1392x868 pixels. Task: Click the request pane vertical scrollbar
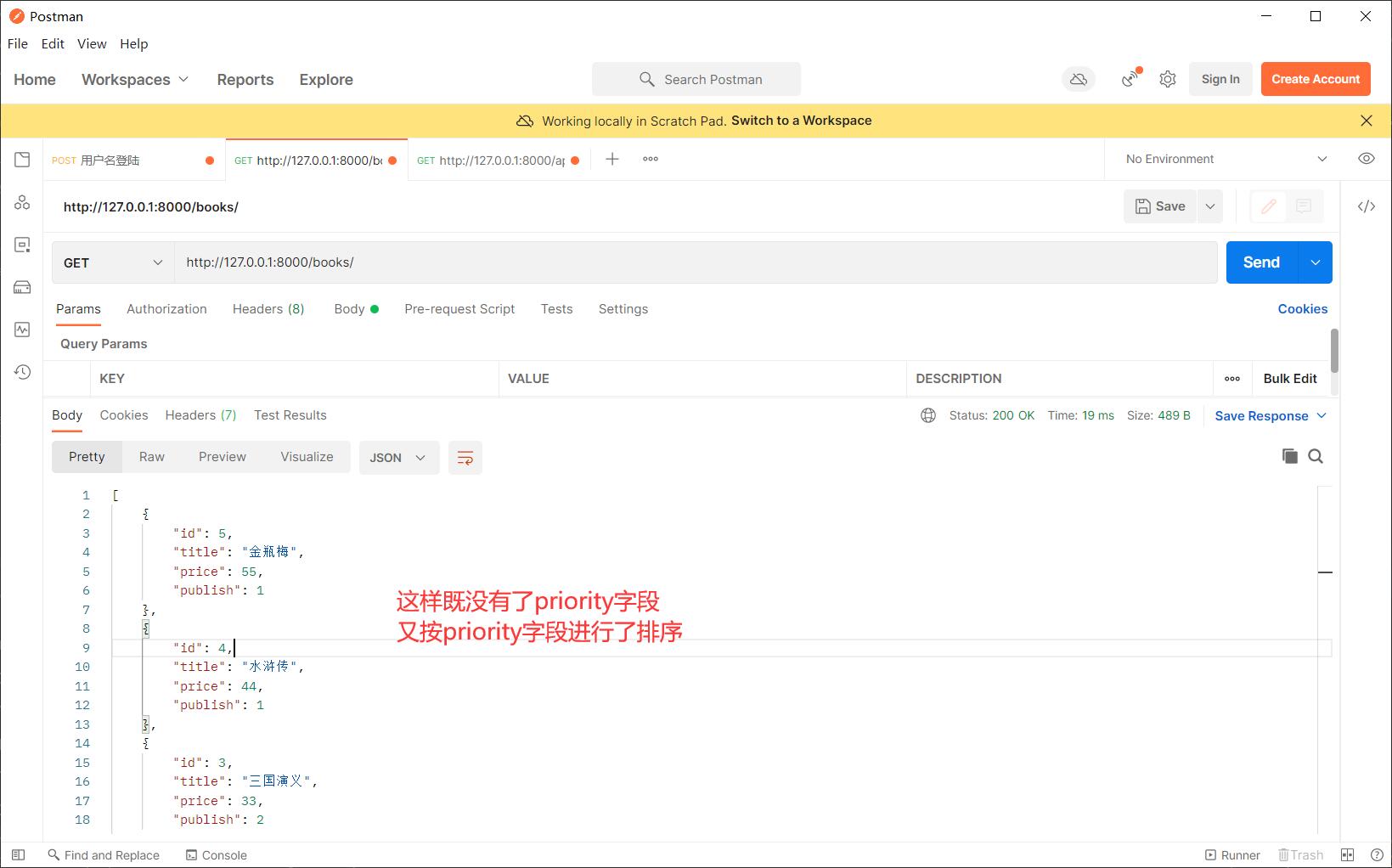pos(1335,351)
